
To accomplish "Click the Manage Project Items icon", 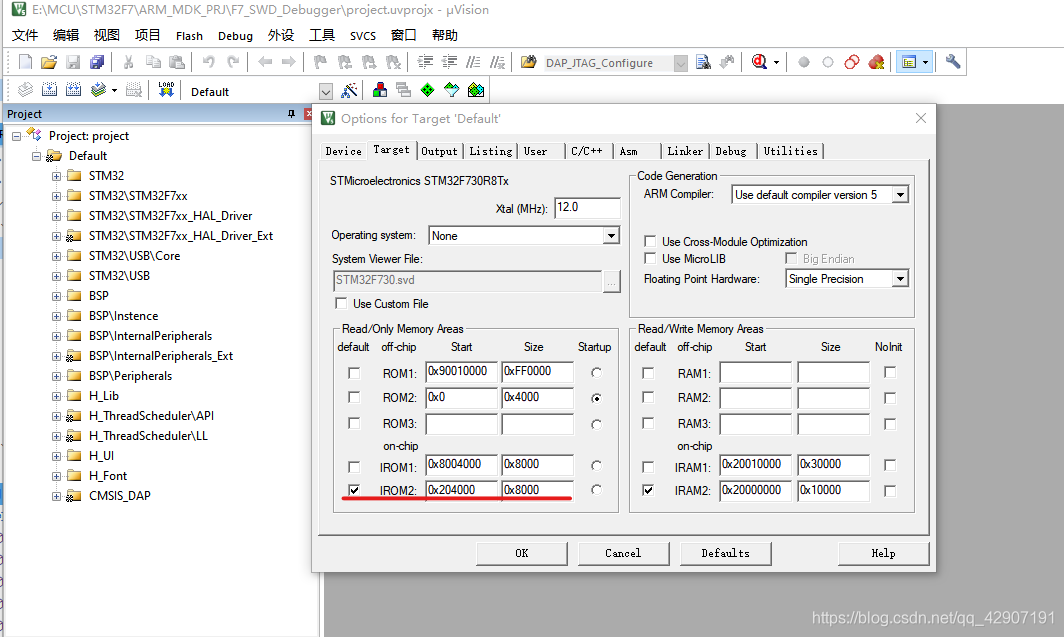I will [x=380, y=90].
